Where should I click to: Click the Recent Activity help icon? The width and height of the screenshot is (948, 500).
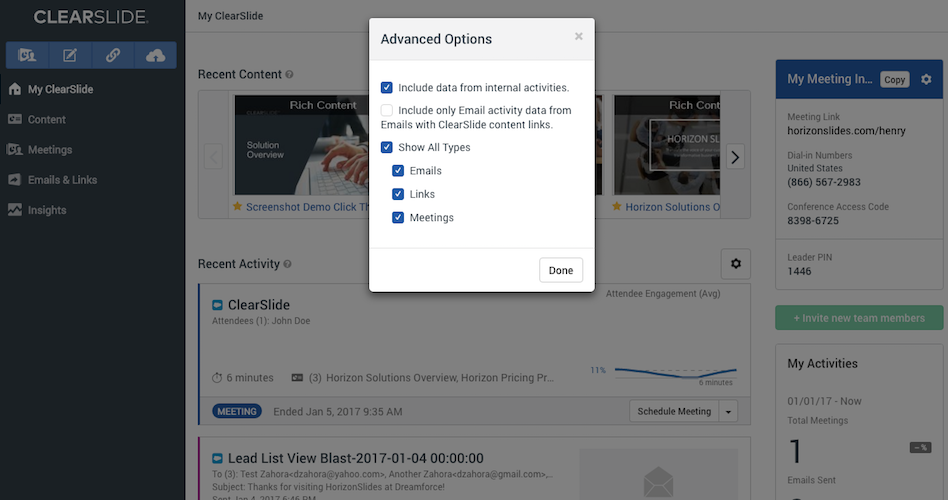click(288, 264)
